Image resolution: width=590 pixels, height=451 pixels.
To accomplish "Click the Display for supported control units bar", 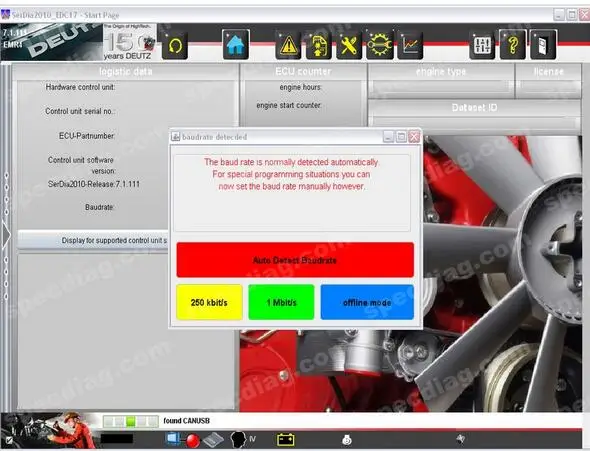I will (x=93, y=240).
